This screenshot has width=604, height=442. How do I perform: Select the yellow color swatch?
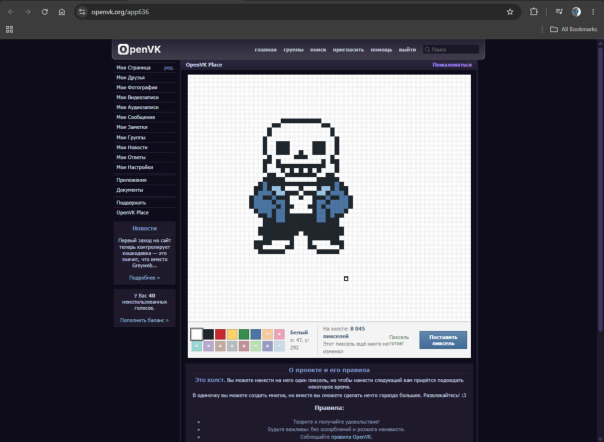click(x=232, y=334)
